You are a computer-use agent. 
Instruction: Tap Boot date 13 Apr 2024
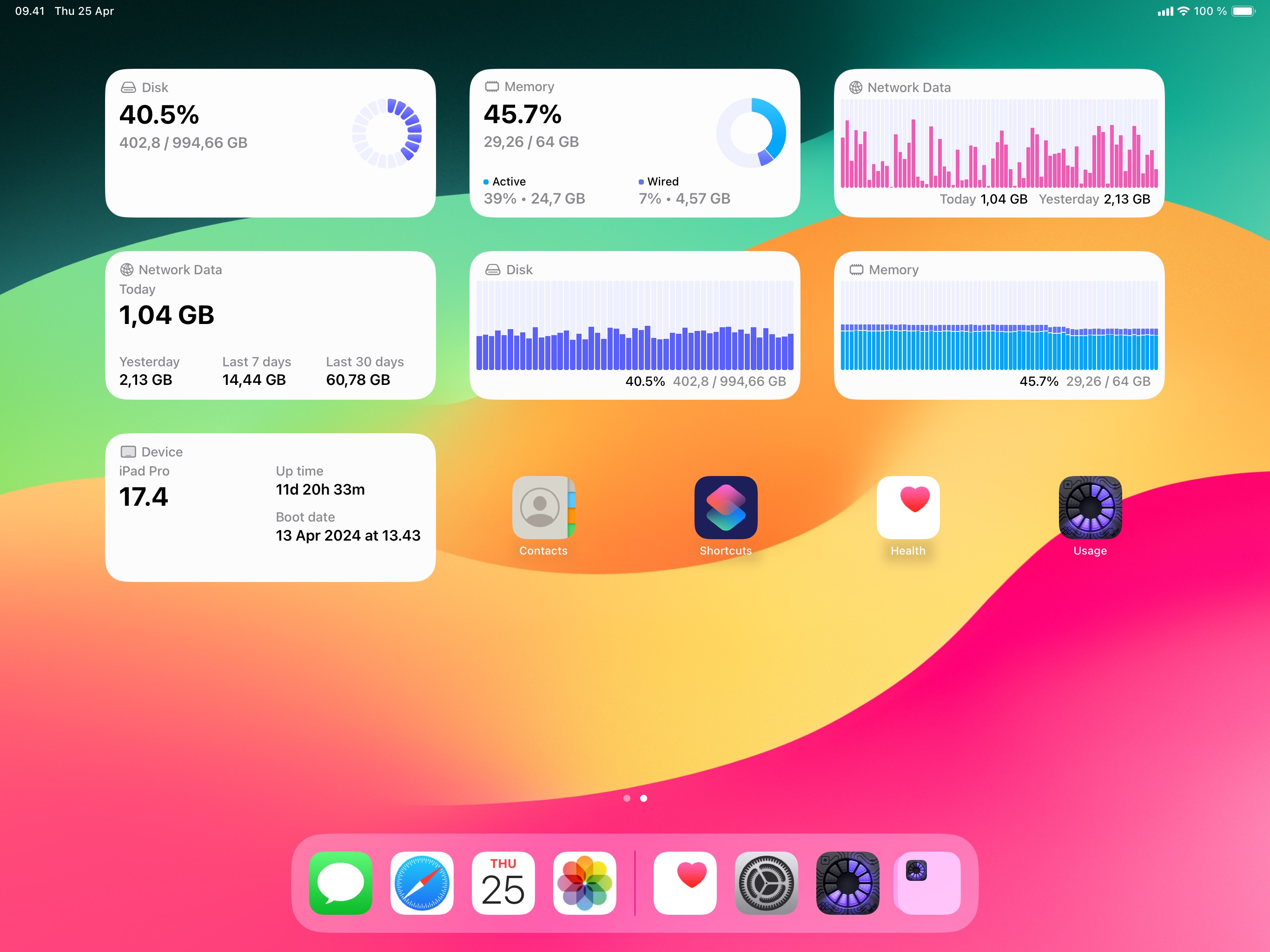click(x=348, y=527)
